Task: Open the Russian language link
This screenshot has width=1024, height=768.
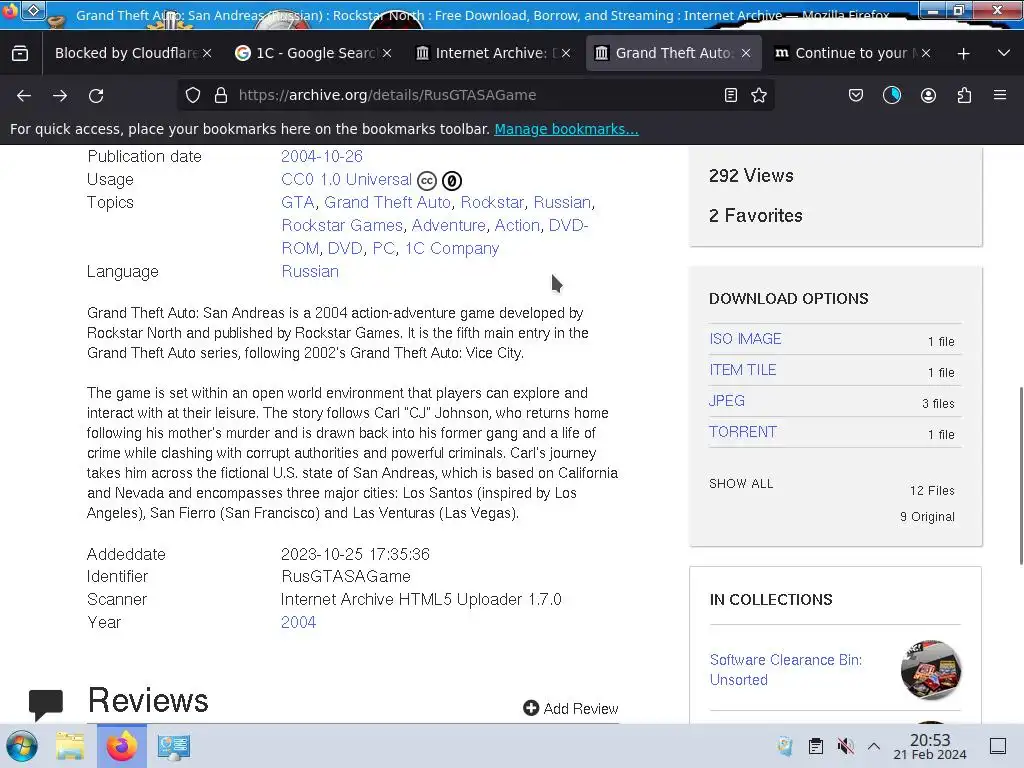Action: coord(310,272)
